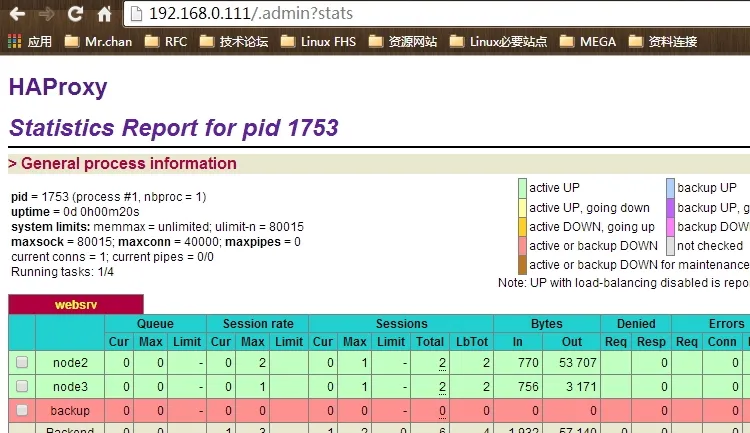
Task: Click the uptime = 0d 0h00m20s line
Action: [75, 212]
